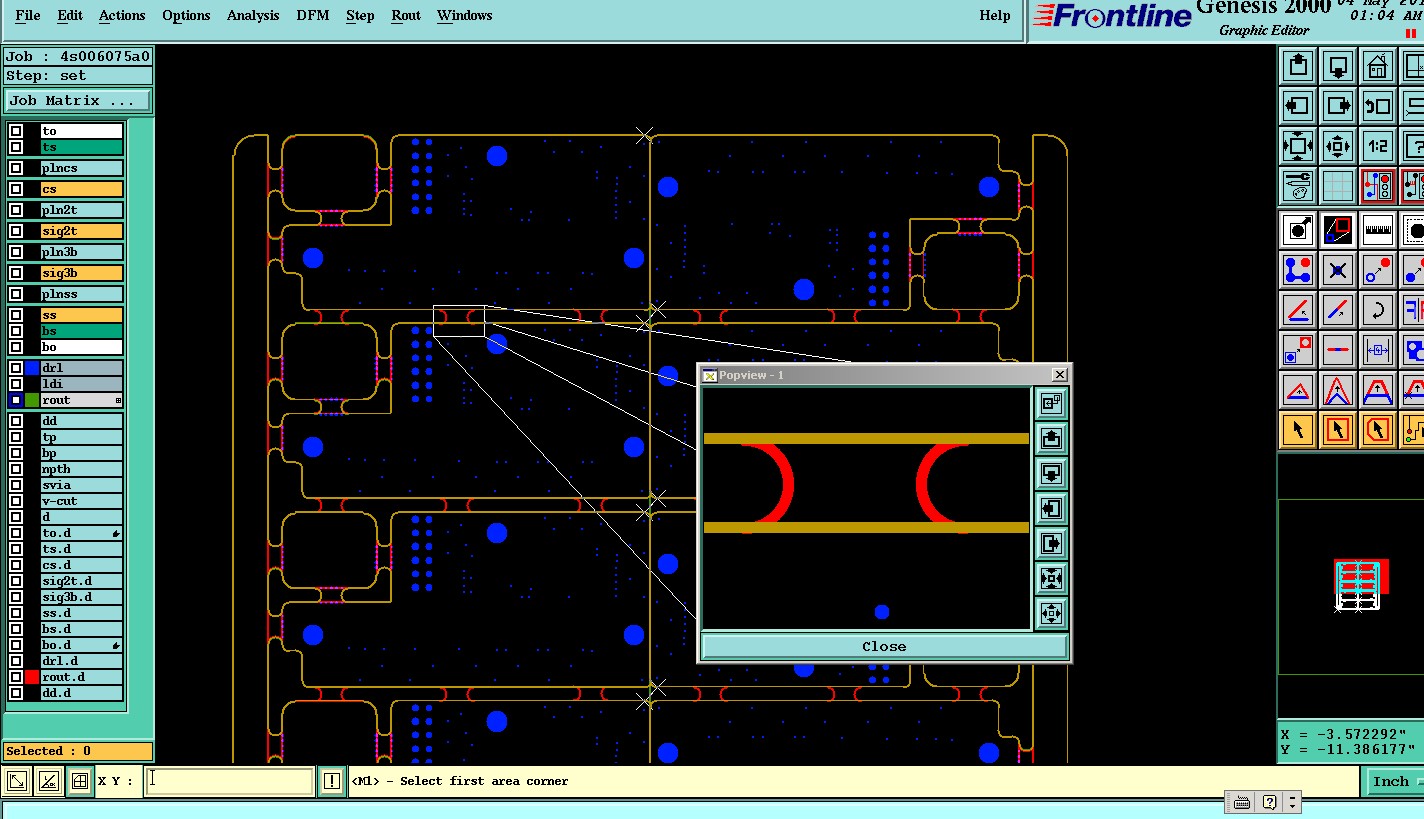The height and width of the screenshot is (819, 1424).
Task: Toggle the checkbox for layer sig2t
Action: [16, 231]
